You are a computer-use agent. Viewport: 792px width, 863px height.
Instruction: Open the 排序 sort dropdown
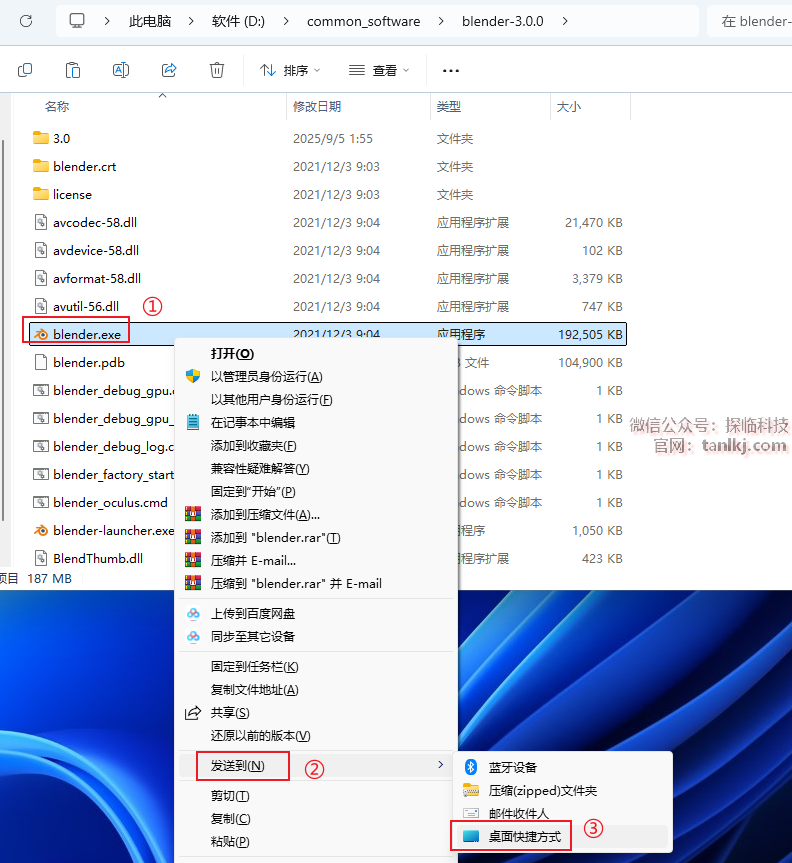(290, 70)
